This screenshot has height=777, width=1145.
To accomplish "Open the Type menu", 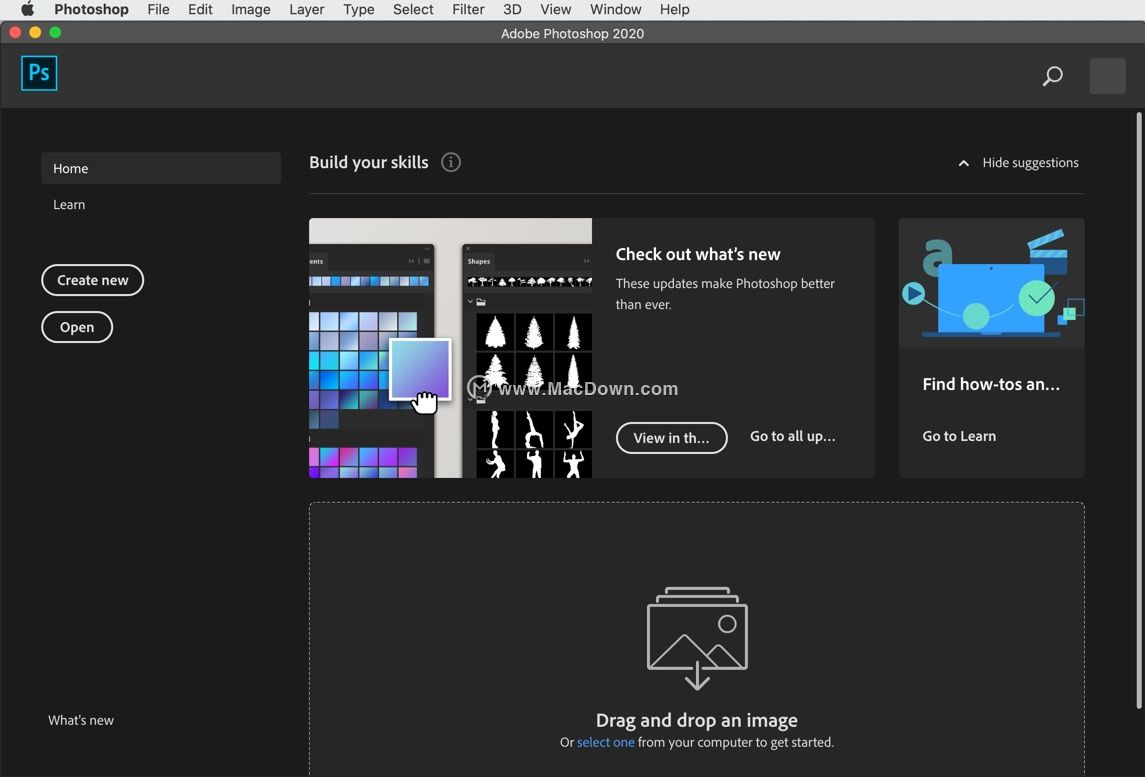I will [x=359, y=9].
